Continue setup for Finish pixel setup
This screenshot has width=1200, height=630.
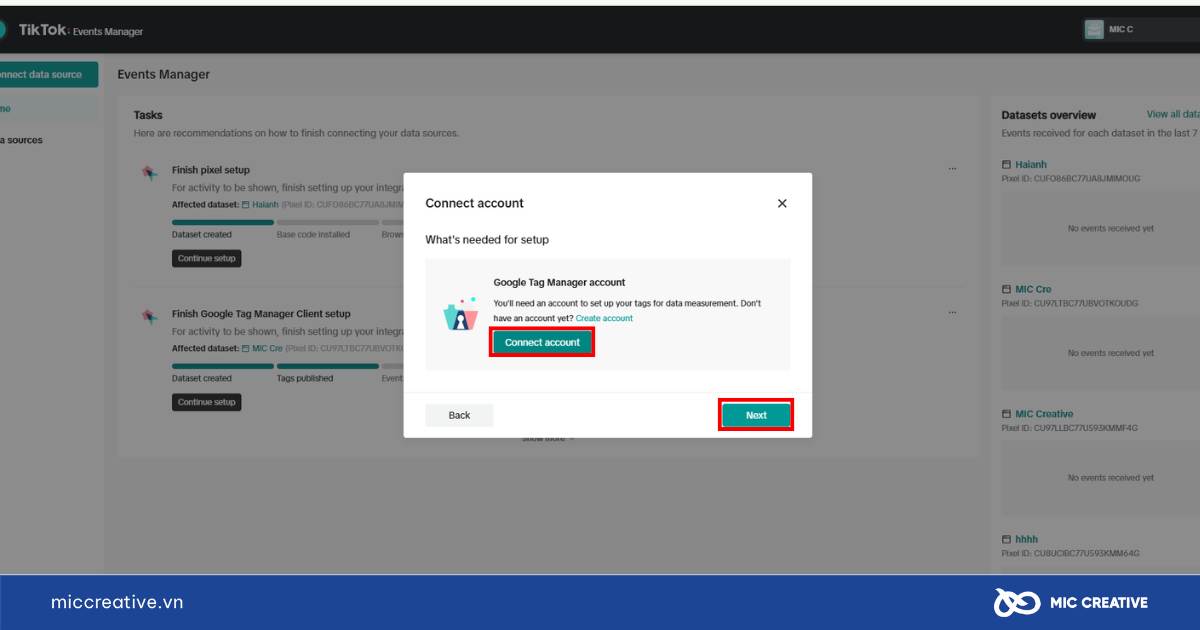tap(207, 258)
